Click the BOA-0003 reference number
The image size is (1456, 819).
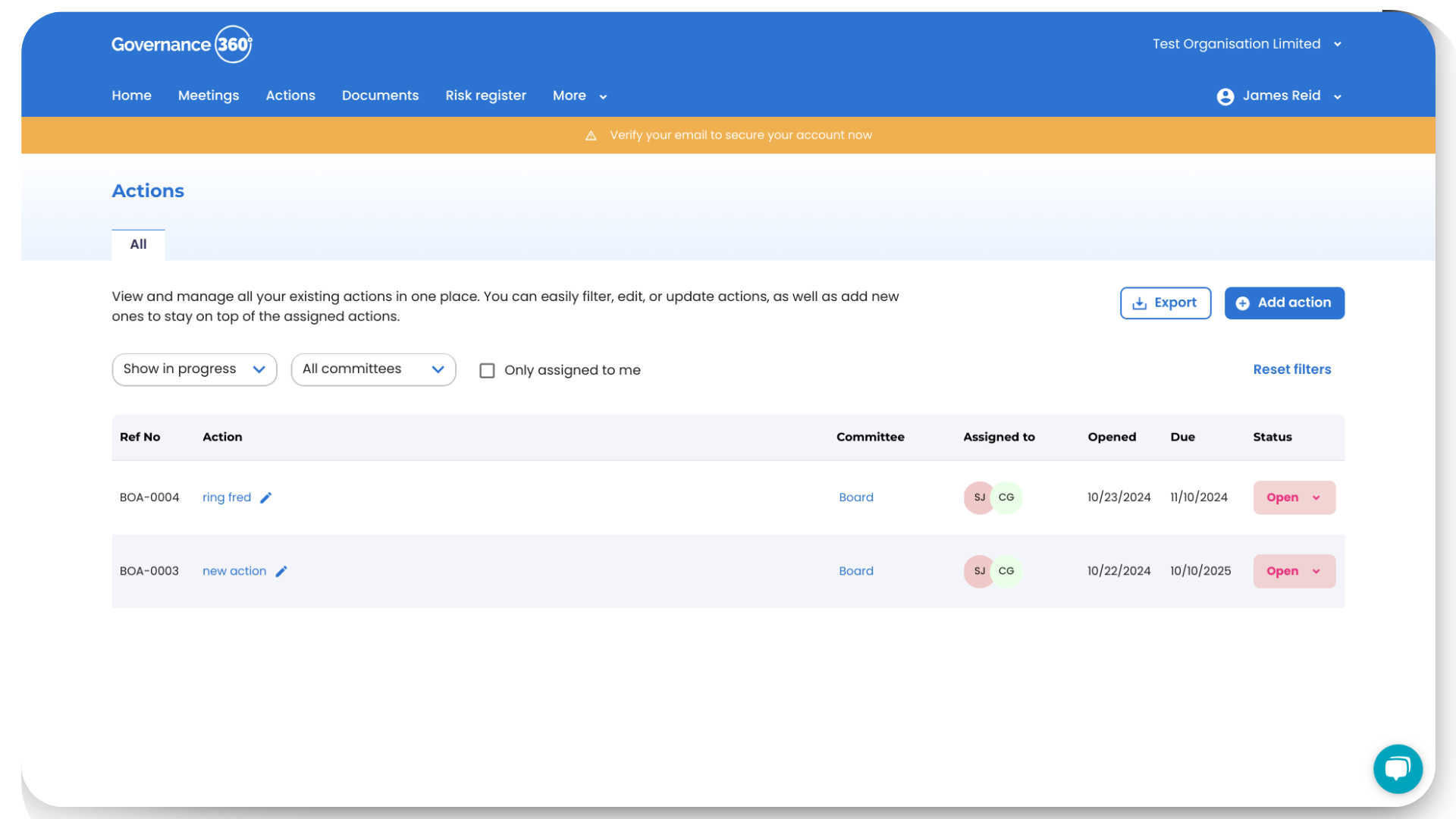coord(149,571)
